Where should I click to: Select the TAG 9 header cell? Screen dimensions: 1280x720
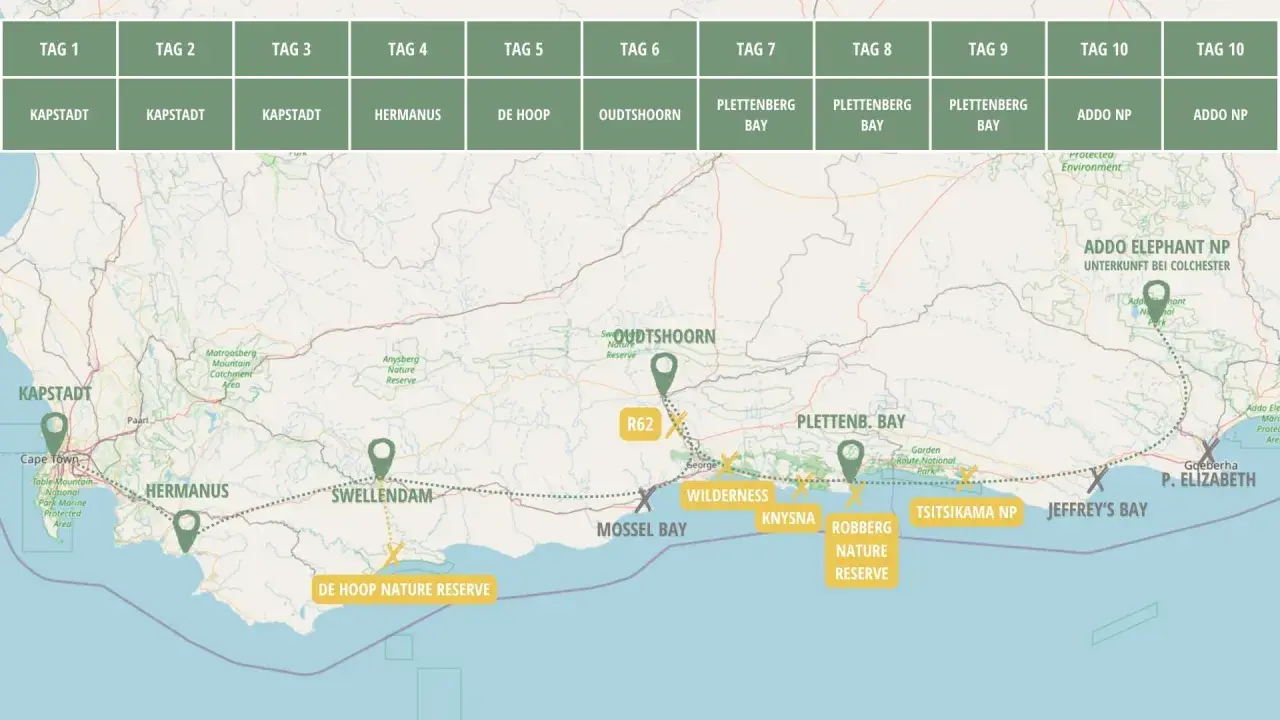(x=988, y=49)
